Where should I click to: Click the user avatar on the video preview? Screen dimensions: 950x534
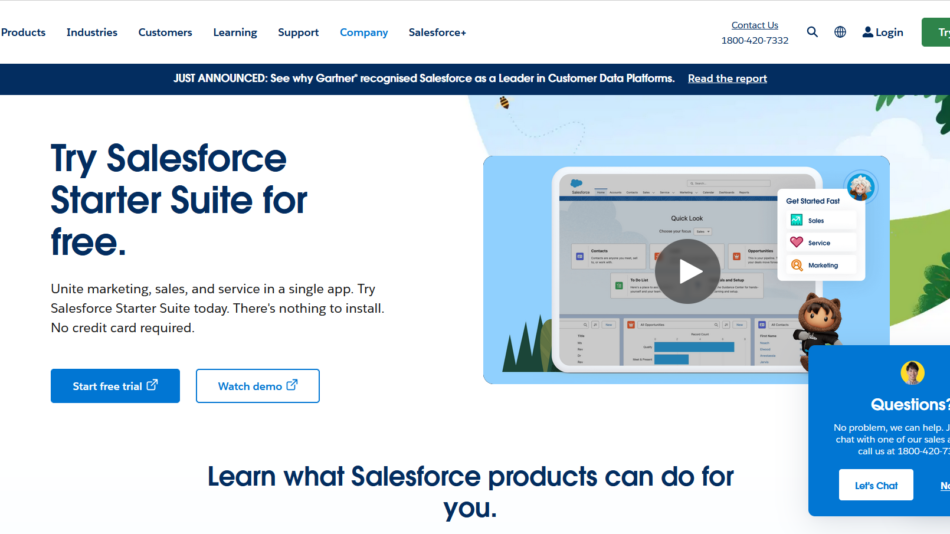860,187
